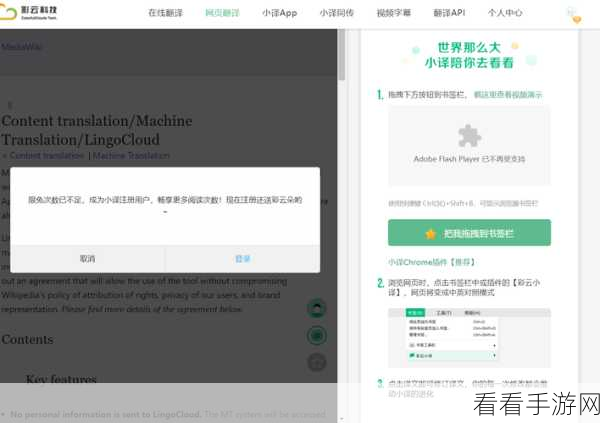This screenshot has height=423, width=600.
Task: Open the 视频字幕 navigation item
Action: click(394, 13)
